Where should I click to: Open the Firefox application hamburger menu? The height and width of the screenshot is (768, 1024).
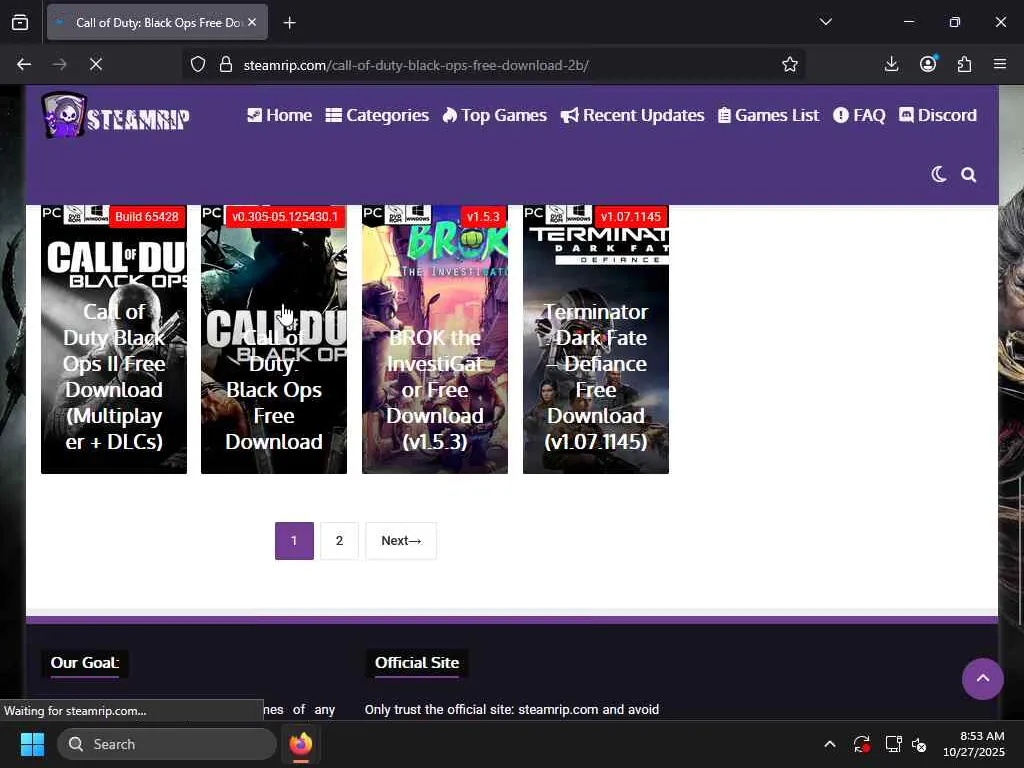[1000, 64]
